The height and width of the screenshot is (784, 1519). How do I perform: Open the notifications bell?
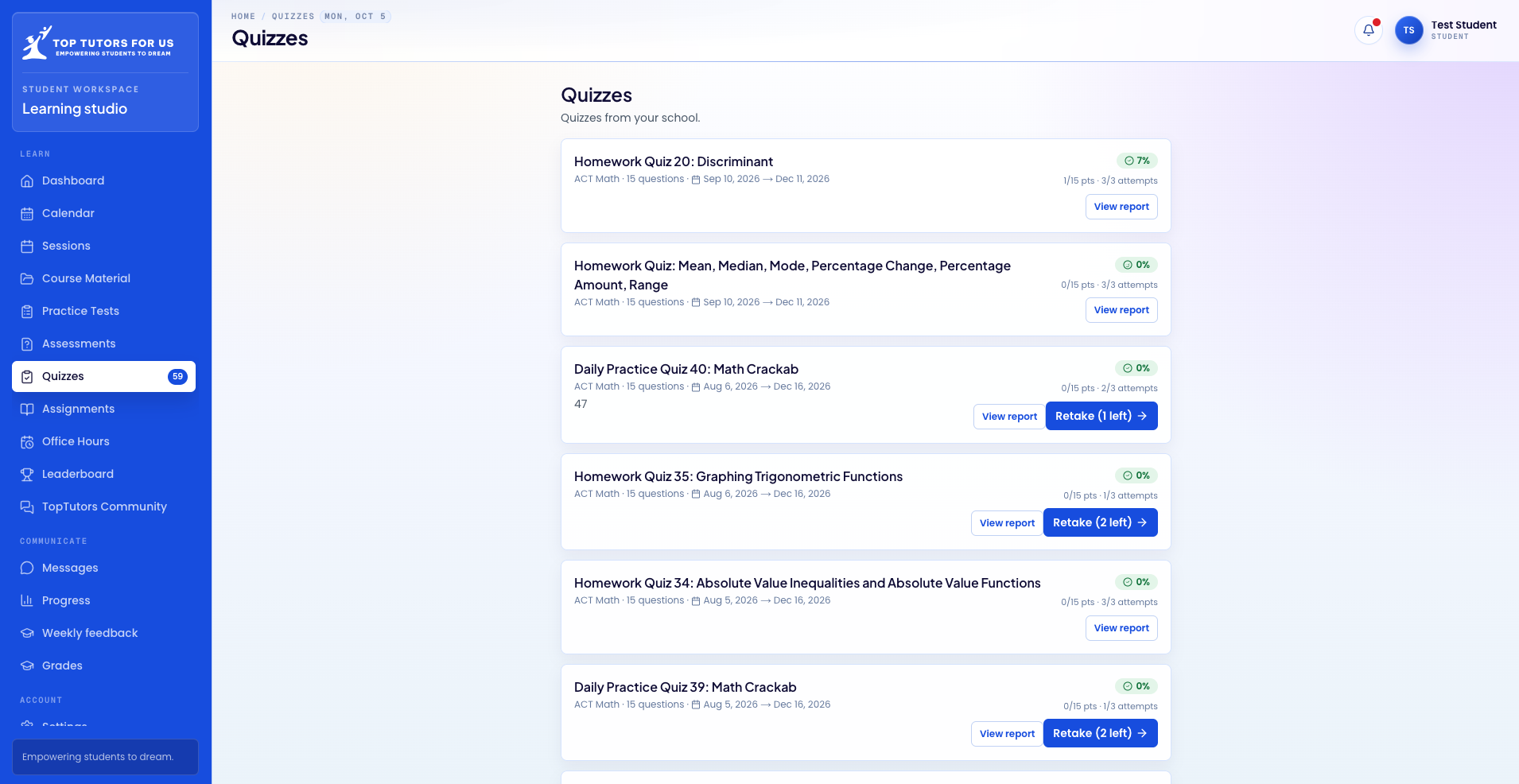click(1369, 30)
